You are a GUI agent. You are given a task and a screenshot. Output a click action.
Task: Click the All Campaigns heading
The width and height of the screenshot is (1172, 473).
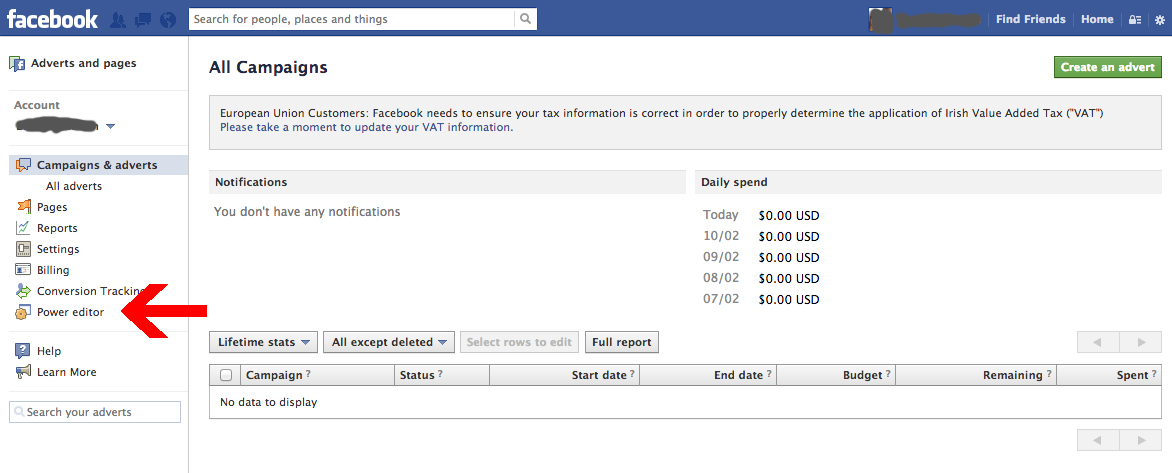268,67
